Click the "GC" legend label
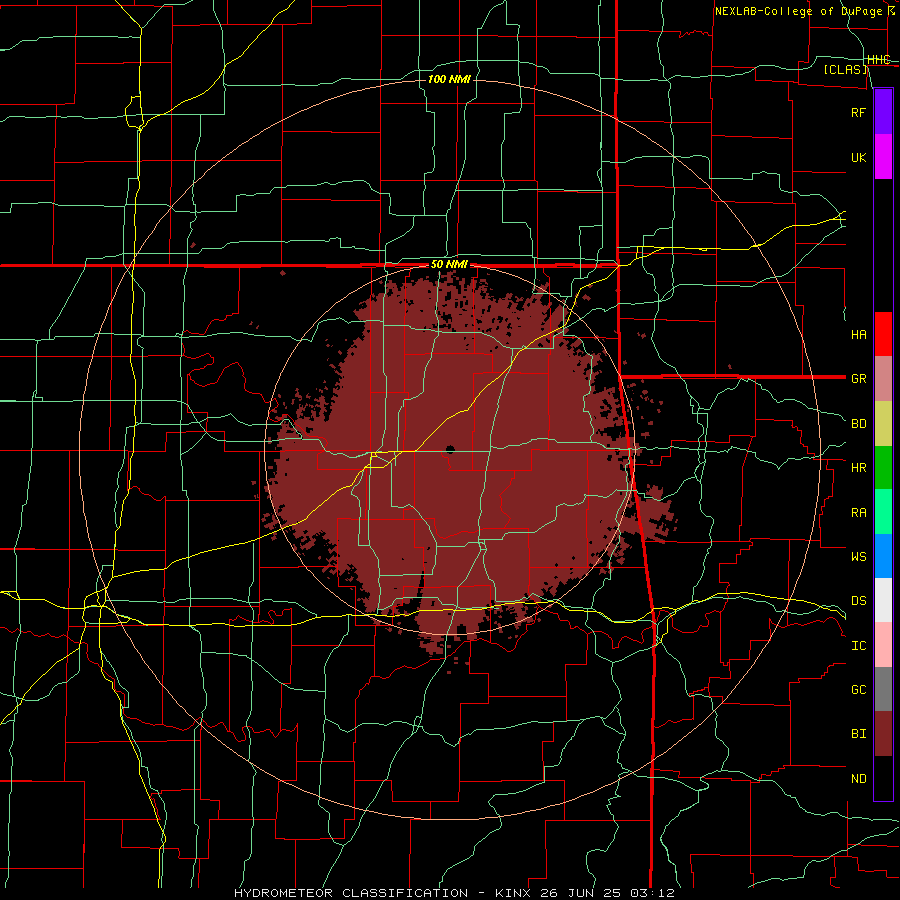Image resolution: width=900 pixels, height=900 pixels. (x=858, y=689)
